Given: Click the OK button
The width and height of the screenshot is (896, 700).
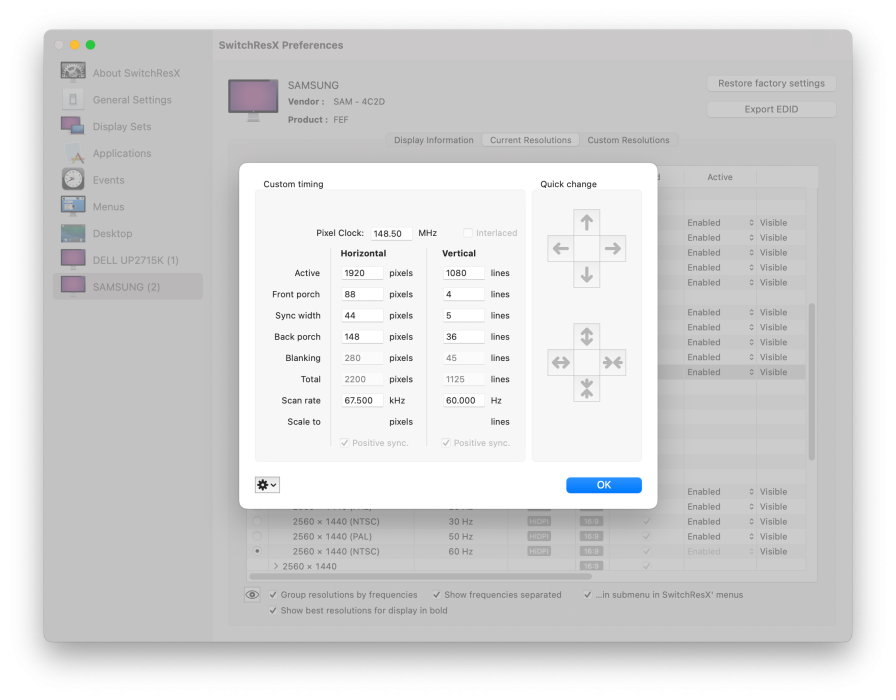Looking at the screenshot, I should pos(603,485).
